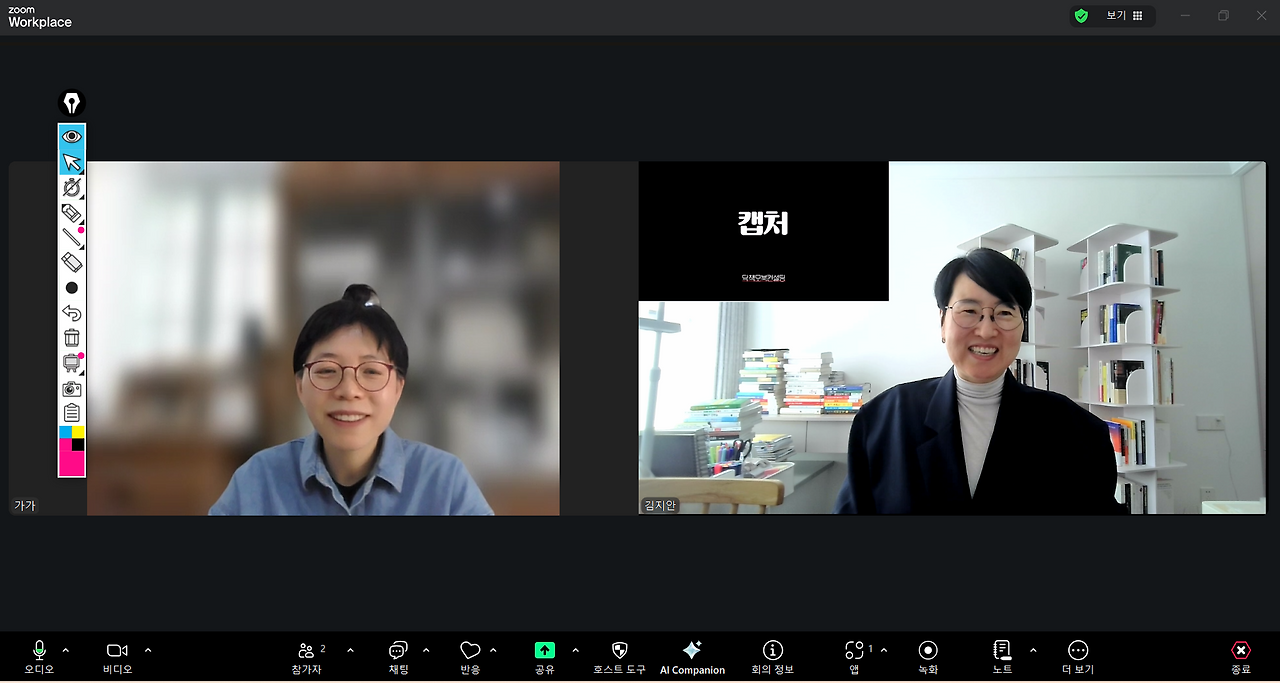Image resolution: width=1280 pixels, height=683 pixels.
Task: Click the 가가 name label
Action: tap(24, 506)
